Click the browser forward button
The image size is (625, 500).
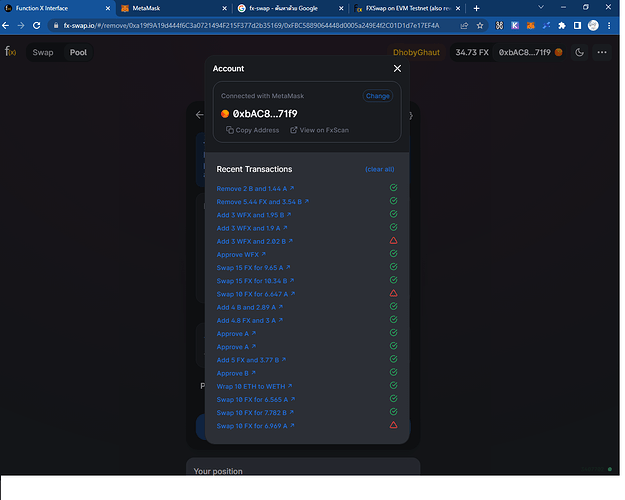click(x=21, y=26)
